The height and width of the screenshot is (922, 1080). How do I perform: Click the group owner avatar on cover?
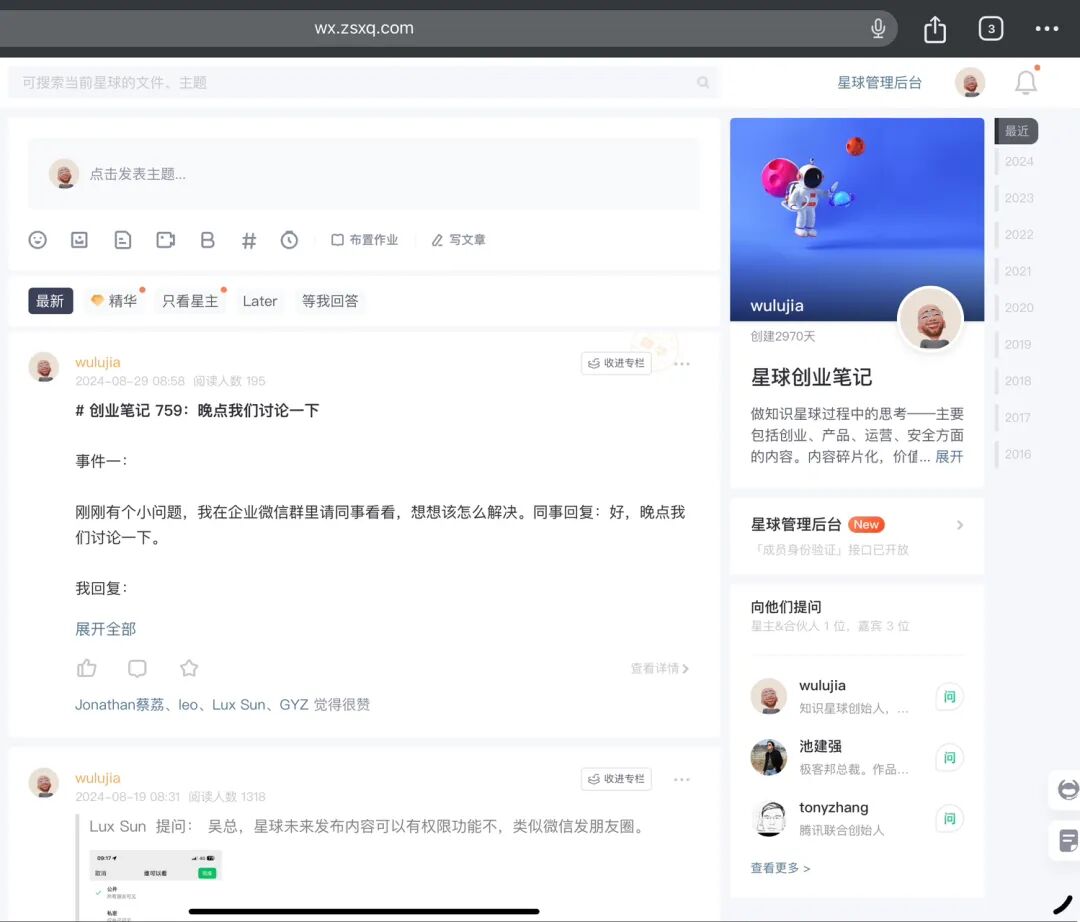pos(931,319)
